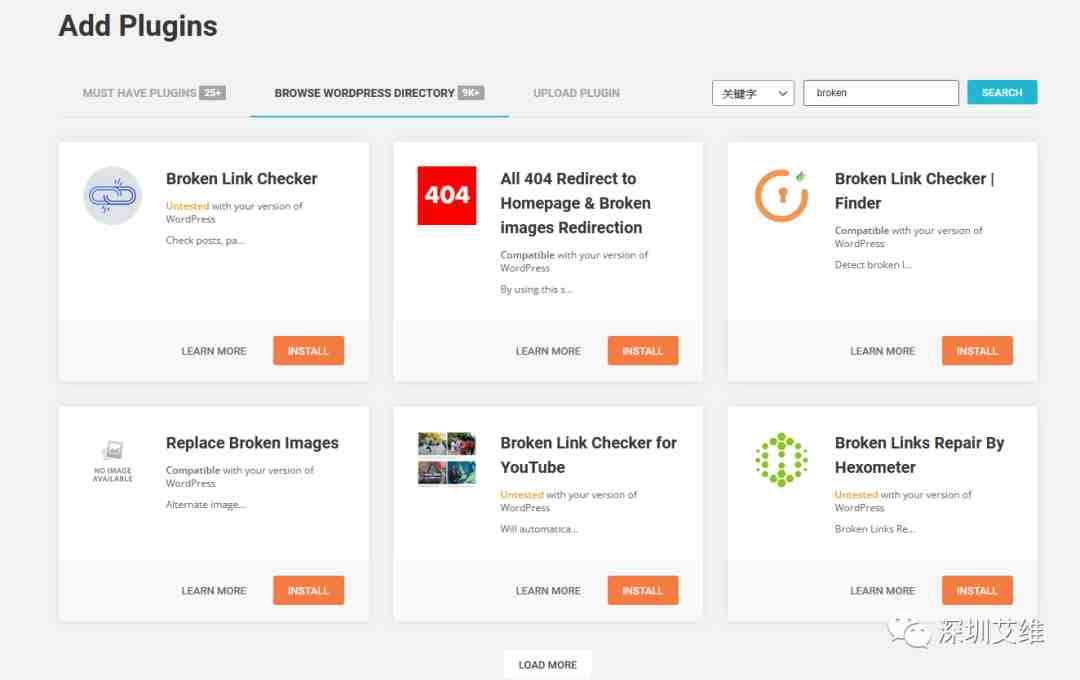The height and width of the screenshot is (680, 1080).
Task: Install the Replace Broken Images plugin
Action: click(x=308, y=590)
